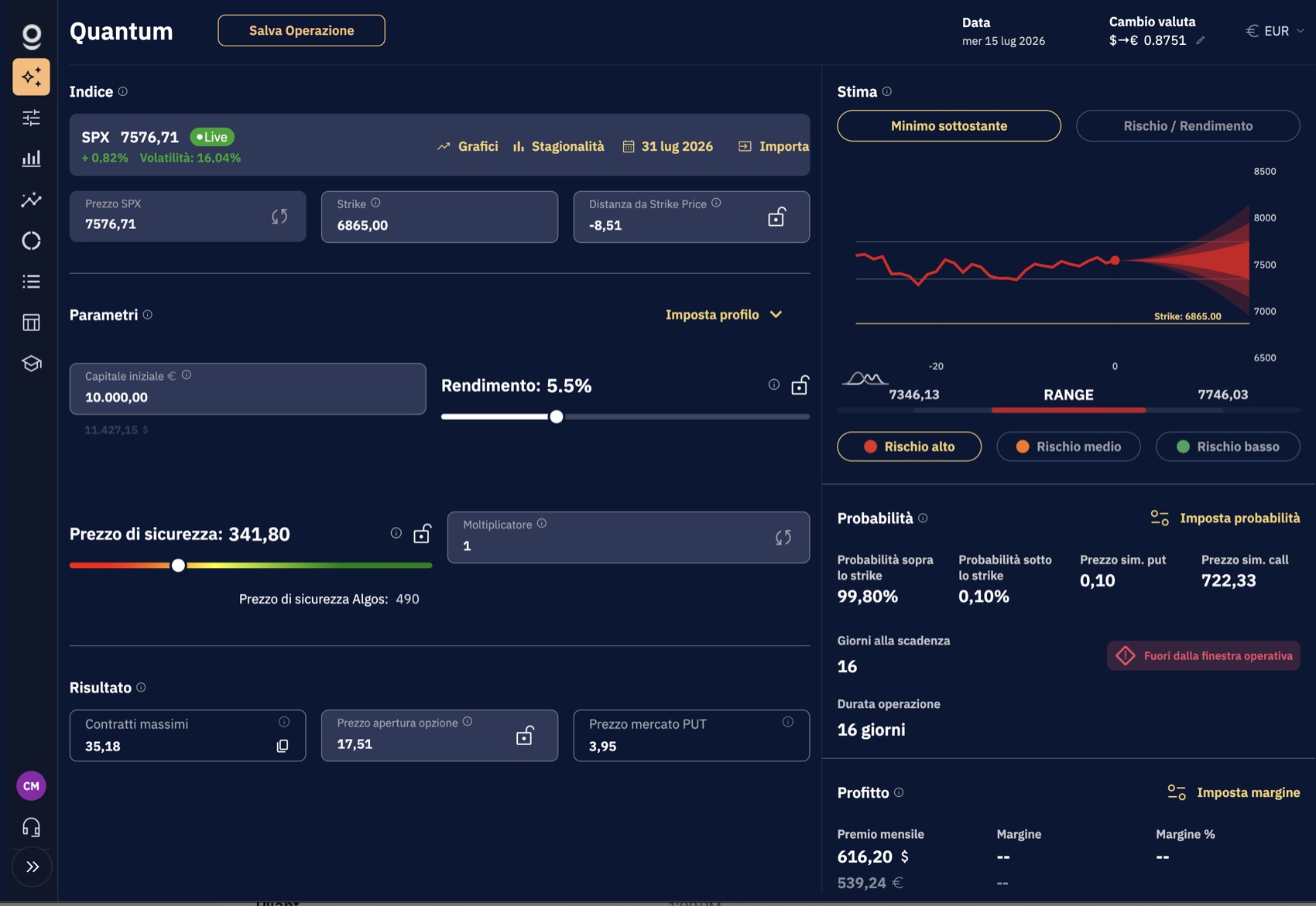Expand the Imposta profilo dropdown
Viewport: 1316px width, 906px height.
(725, 314)
